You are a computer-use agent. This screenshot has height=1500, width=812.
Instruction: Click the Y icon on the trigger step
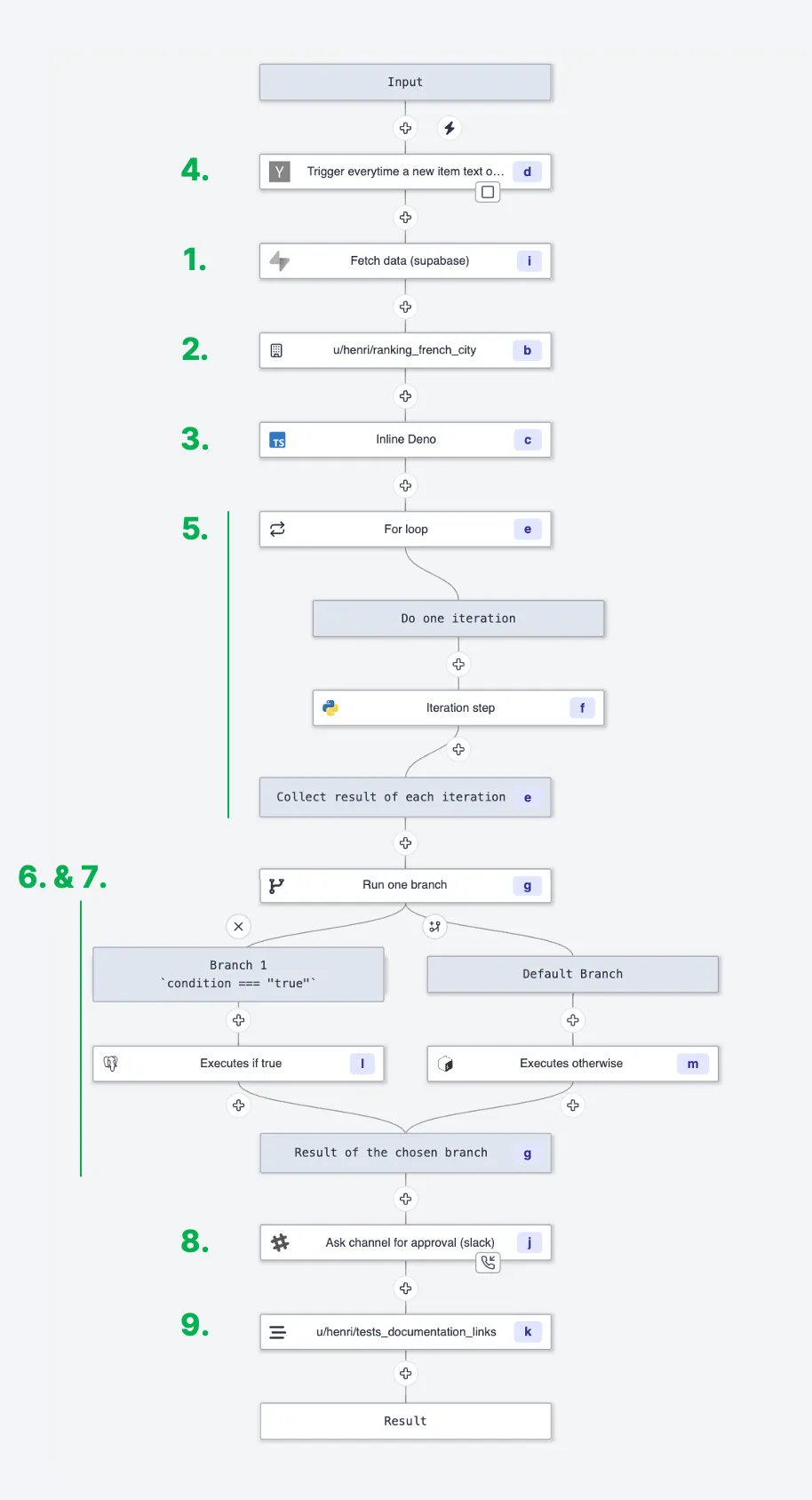point(279,171)
